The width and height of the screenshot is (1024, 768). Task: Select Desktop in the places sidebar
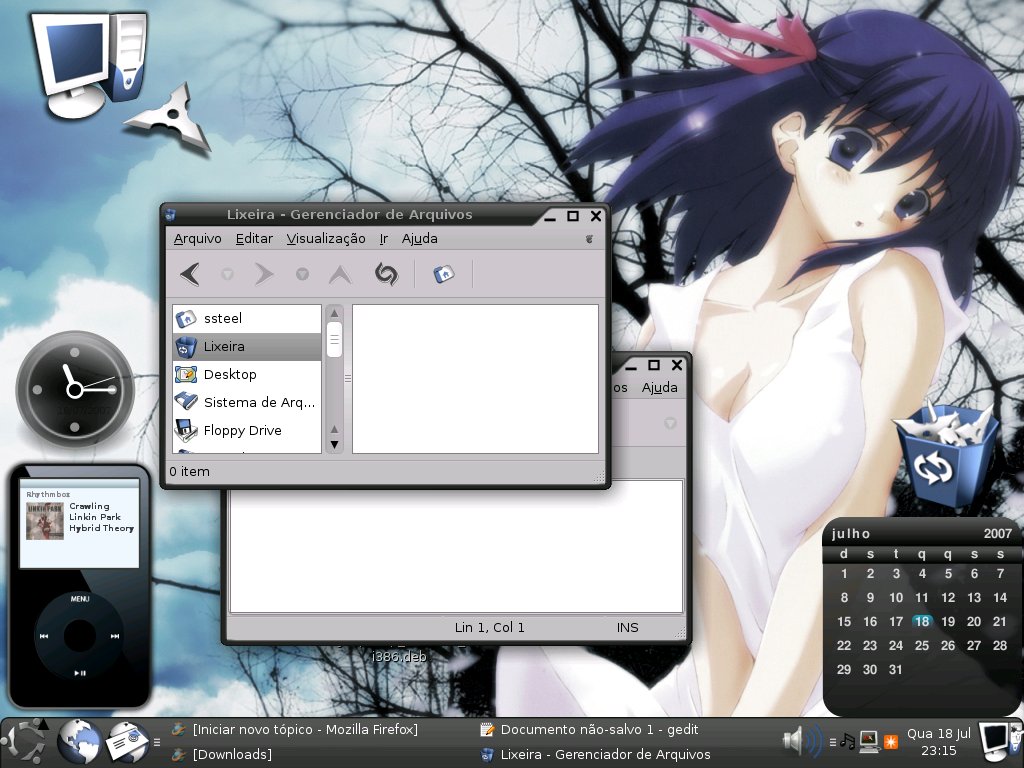247,375
